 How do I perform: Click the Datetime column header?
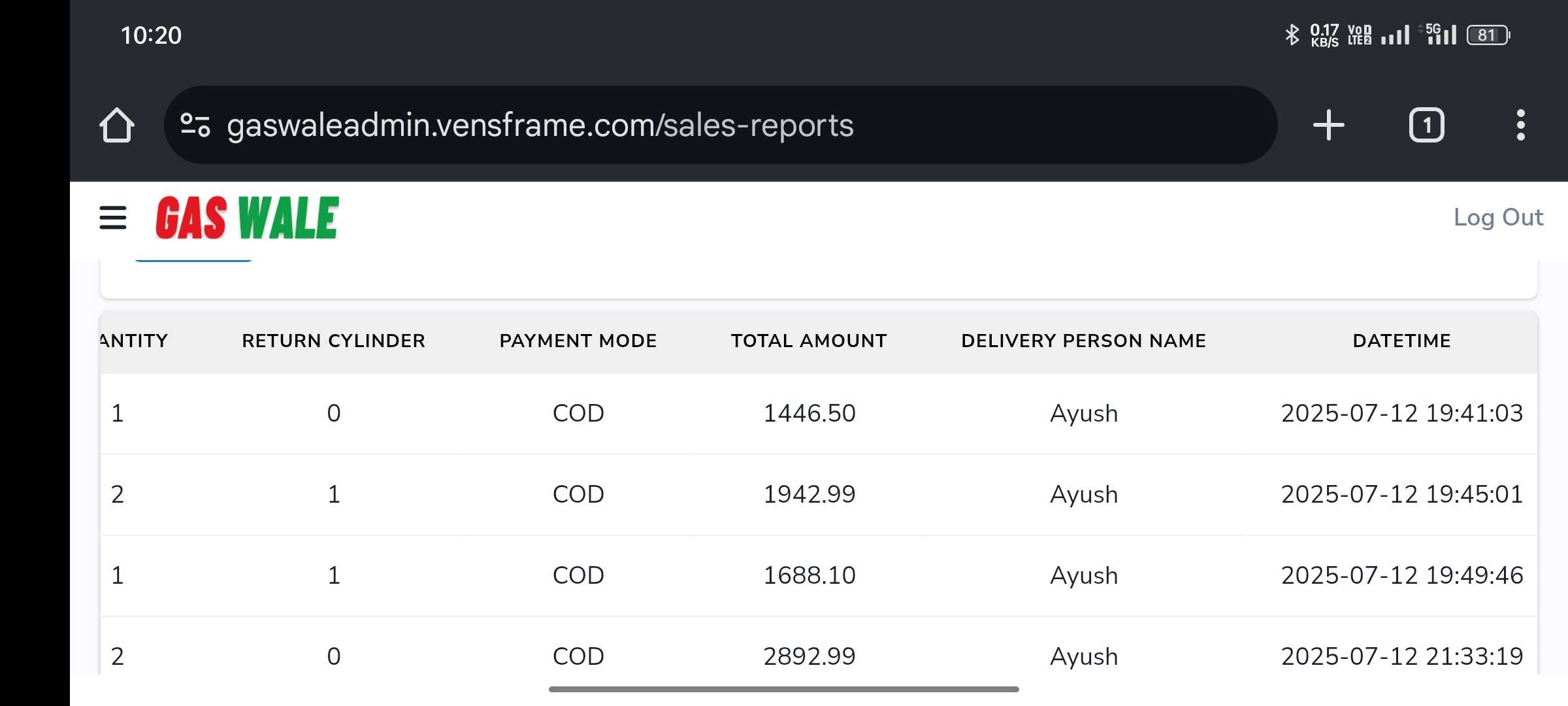(x=1401, y=341)
